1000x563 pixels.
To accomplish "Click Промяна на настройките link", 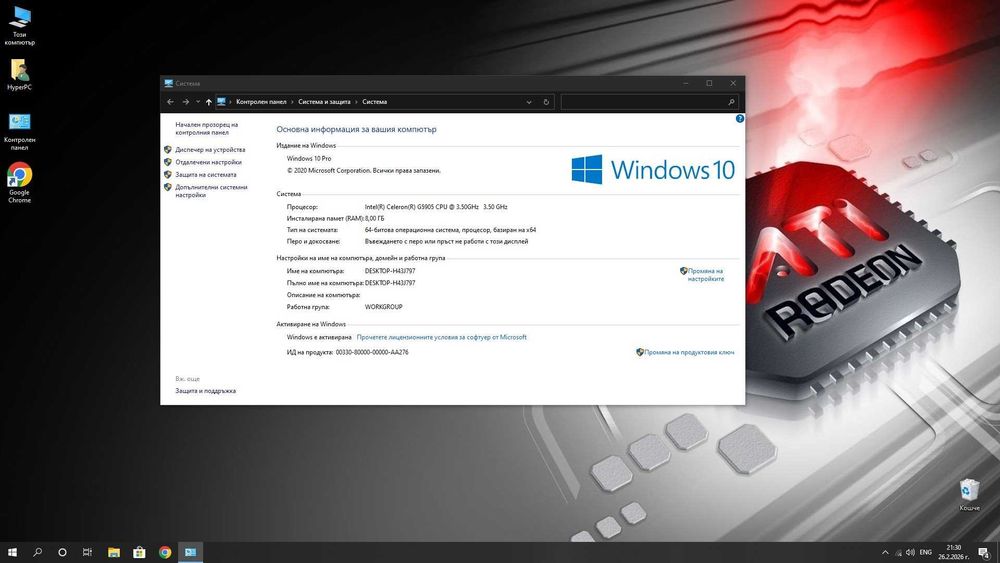I will [705, 275].
